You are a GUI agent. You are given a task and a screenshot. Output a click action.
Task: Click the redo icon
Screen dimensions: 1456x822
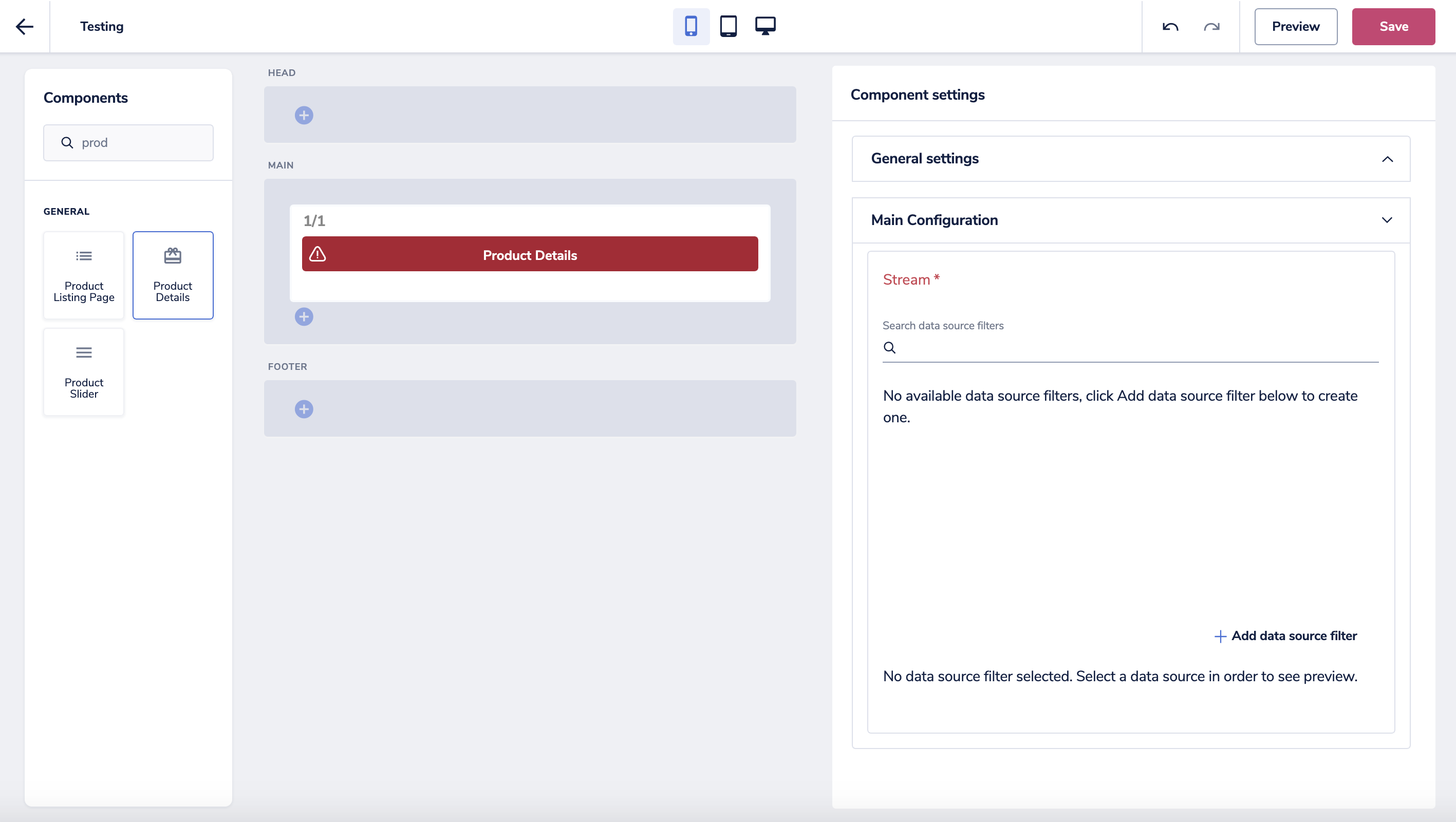[x=1211, y=27]
